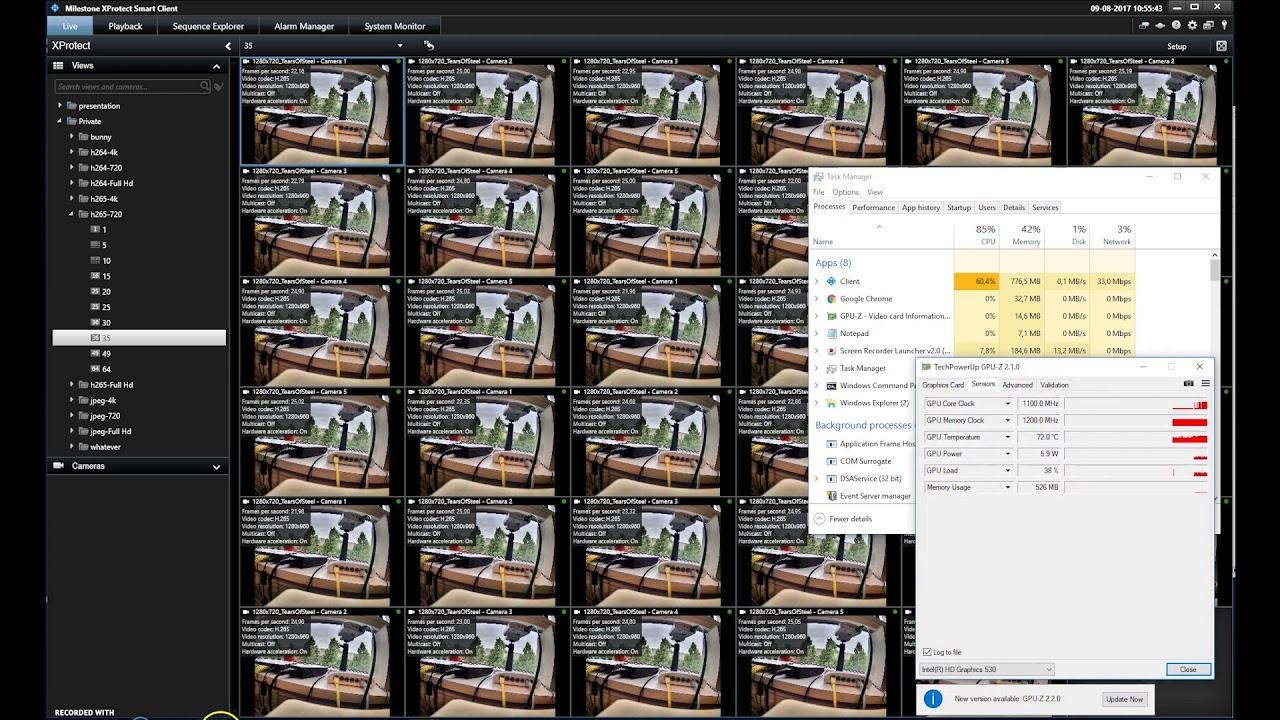Click the Views grid icon in sidebar
The image size is (1280, 720).
coord(58,66)
